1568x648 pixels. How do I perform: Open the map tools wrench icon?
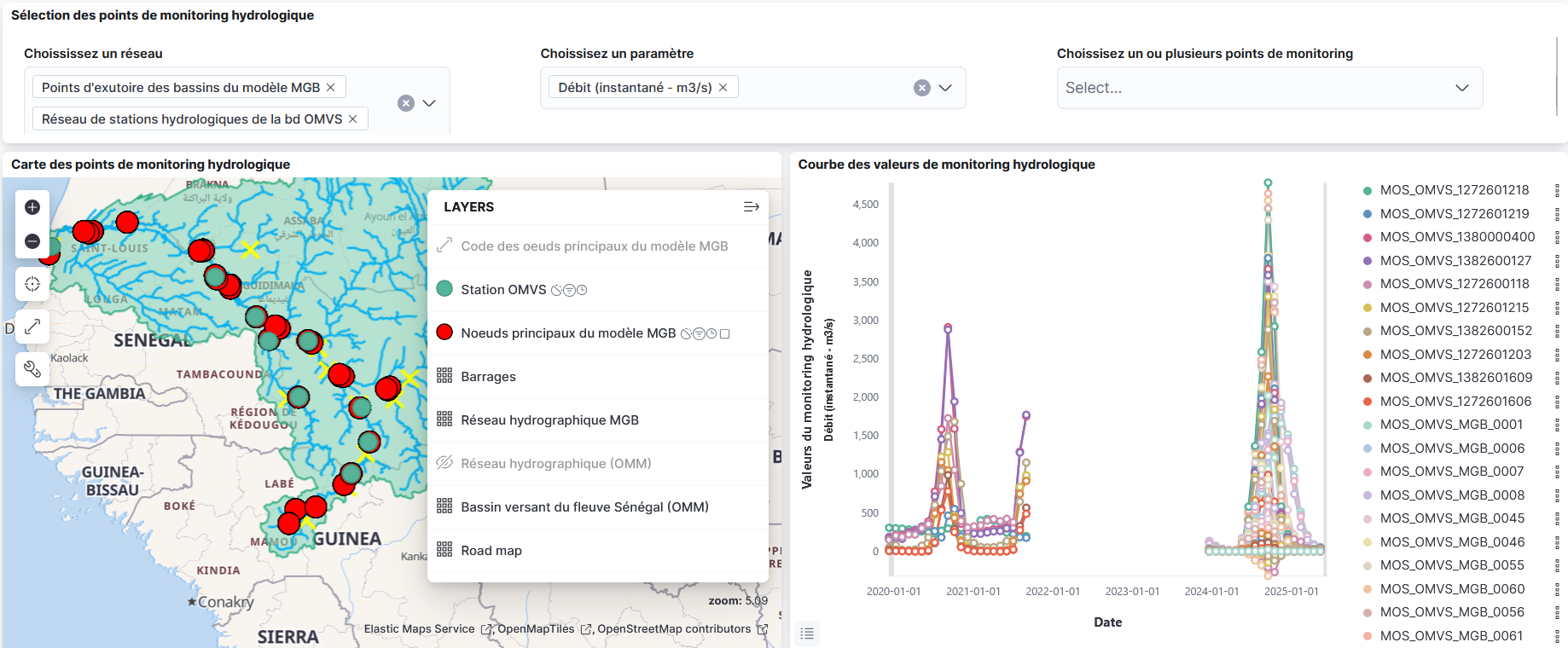32,369
